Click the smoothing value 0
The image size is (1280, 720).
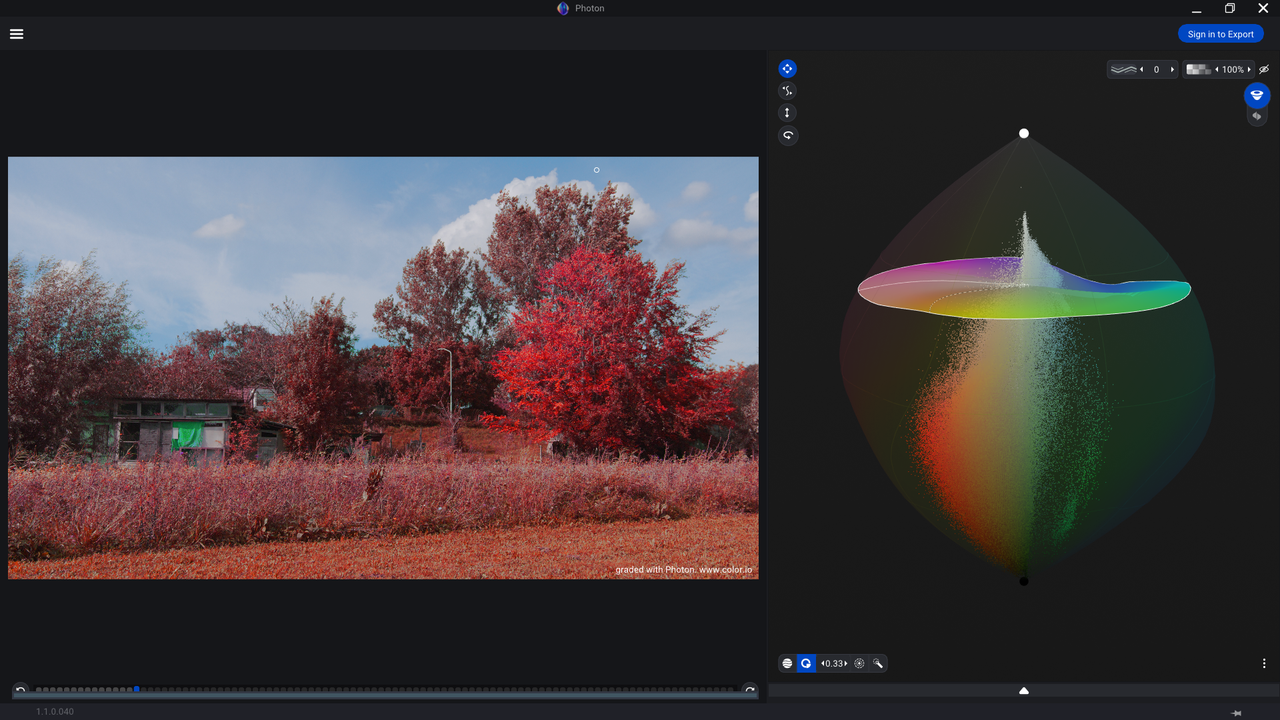(x=1157, y=70)
